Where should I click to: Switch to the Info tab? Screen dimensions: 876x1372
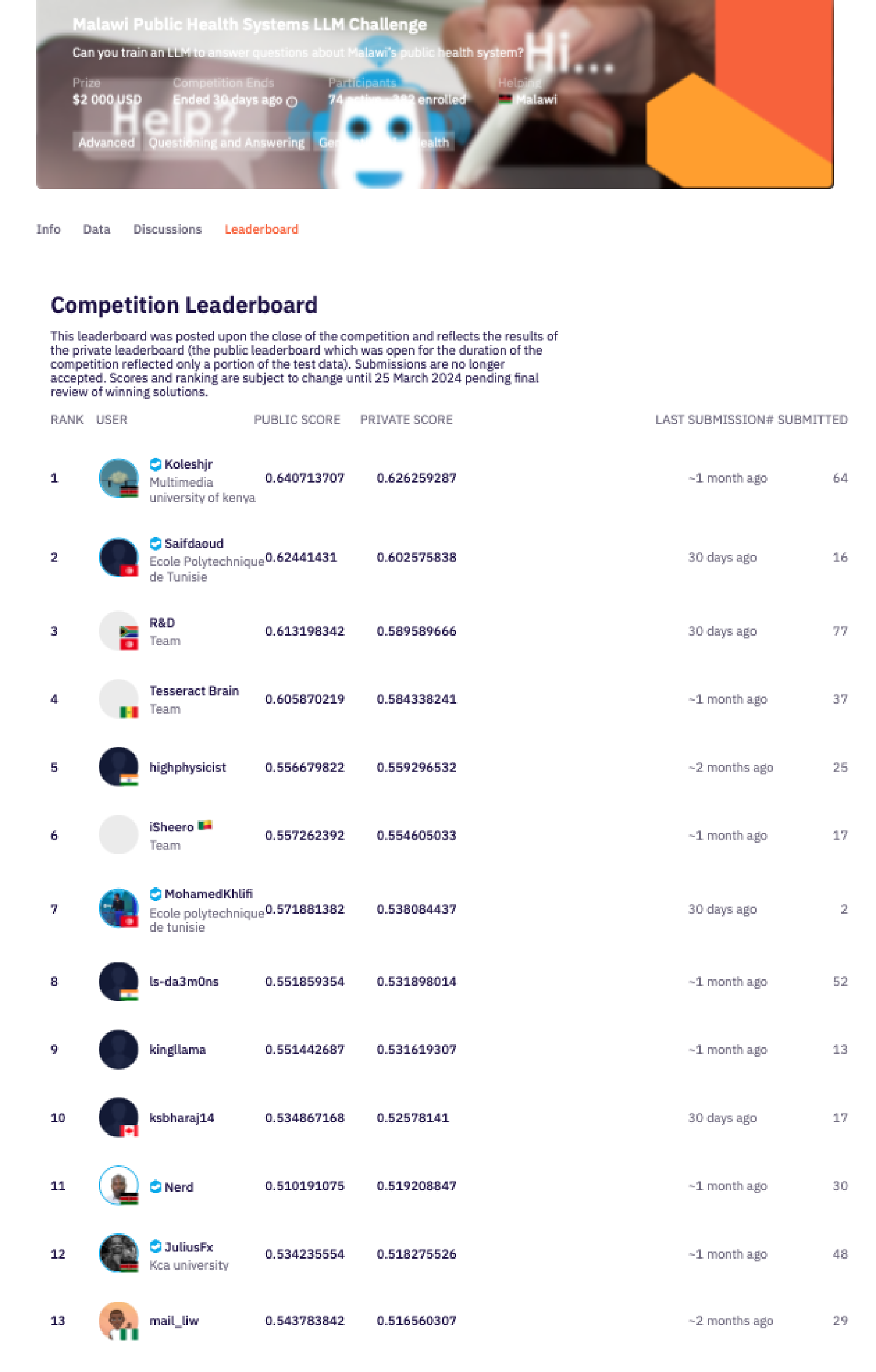tap(49, 229)
